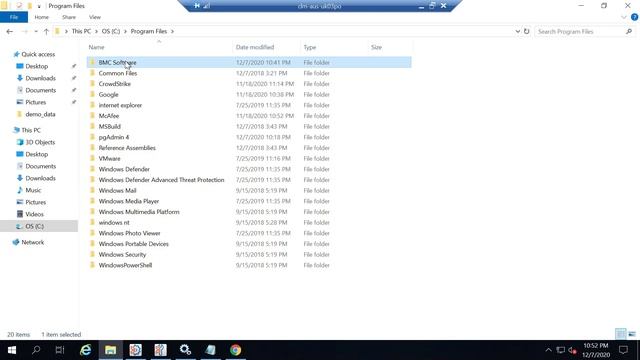Open taskbar search magnifier
This screenshot has height=360, width=640.
click(x=36, y=350)
